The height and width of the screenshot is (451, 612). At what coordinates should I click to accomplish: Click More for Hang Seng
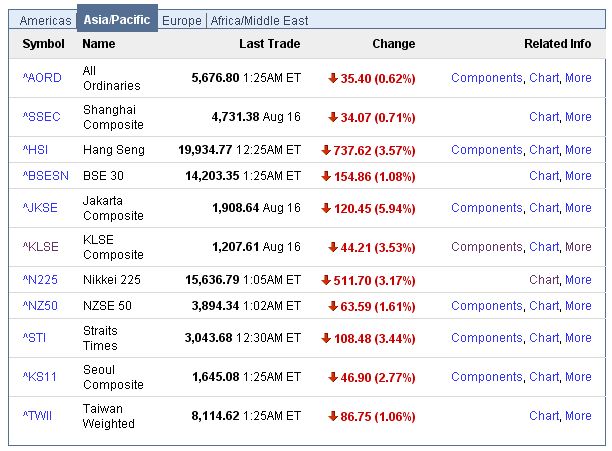tap(578, 150)
